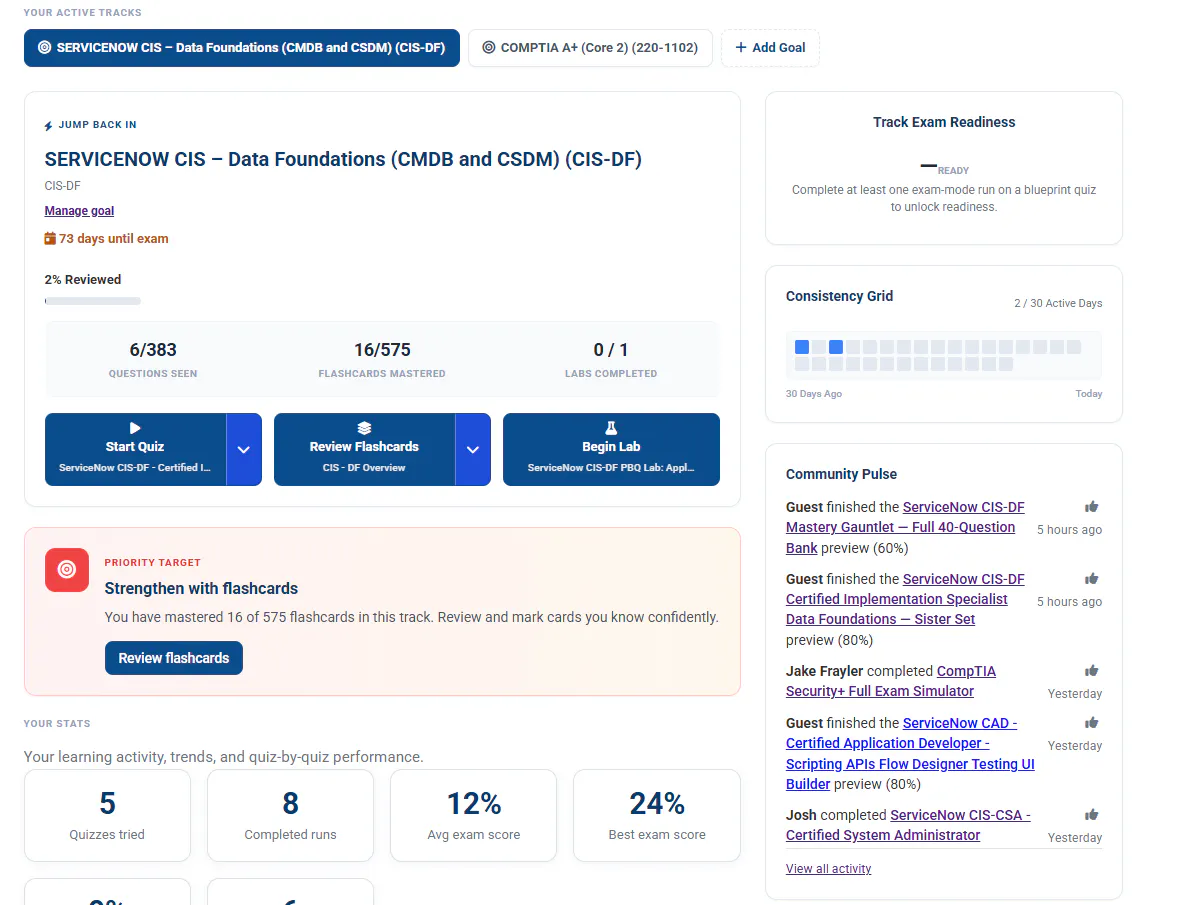
Task: Add a new goal
Action: (770, 48)
